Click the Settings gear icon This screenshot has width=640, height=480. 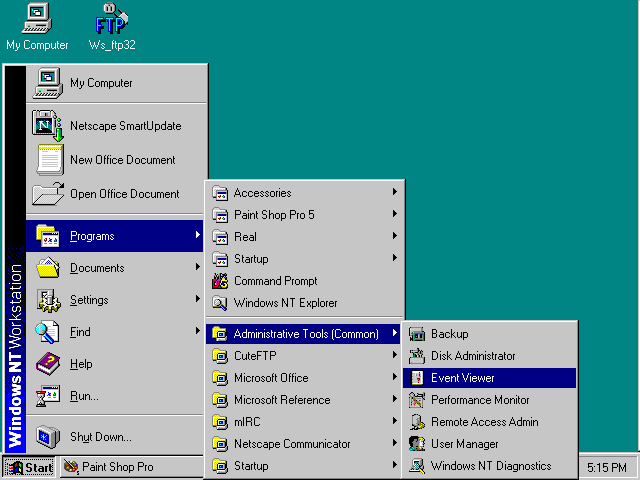(48, 300)
